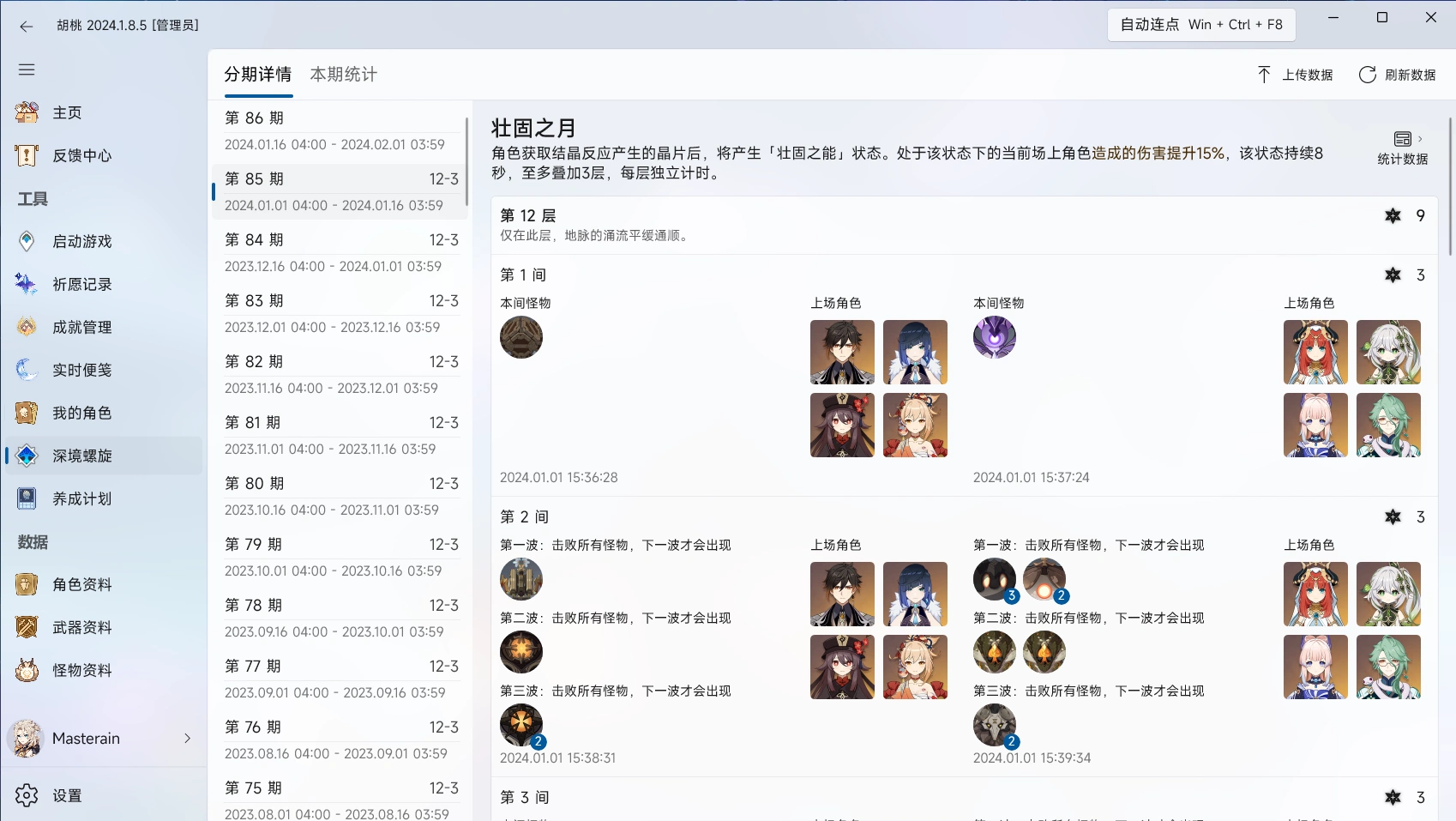Click the 第 2 间 timestamp 2024.01.01 15:39:34

point(1032,758)
